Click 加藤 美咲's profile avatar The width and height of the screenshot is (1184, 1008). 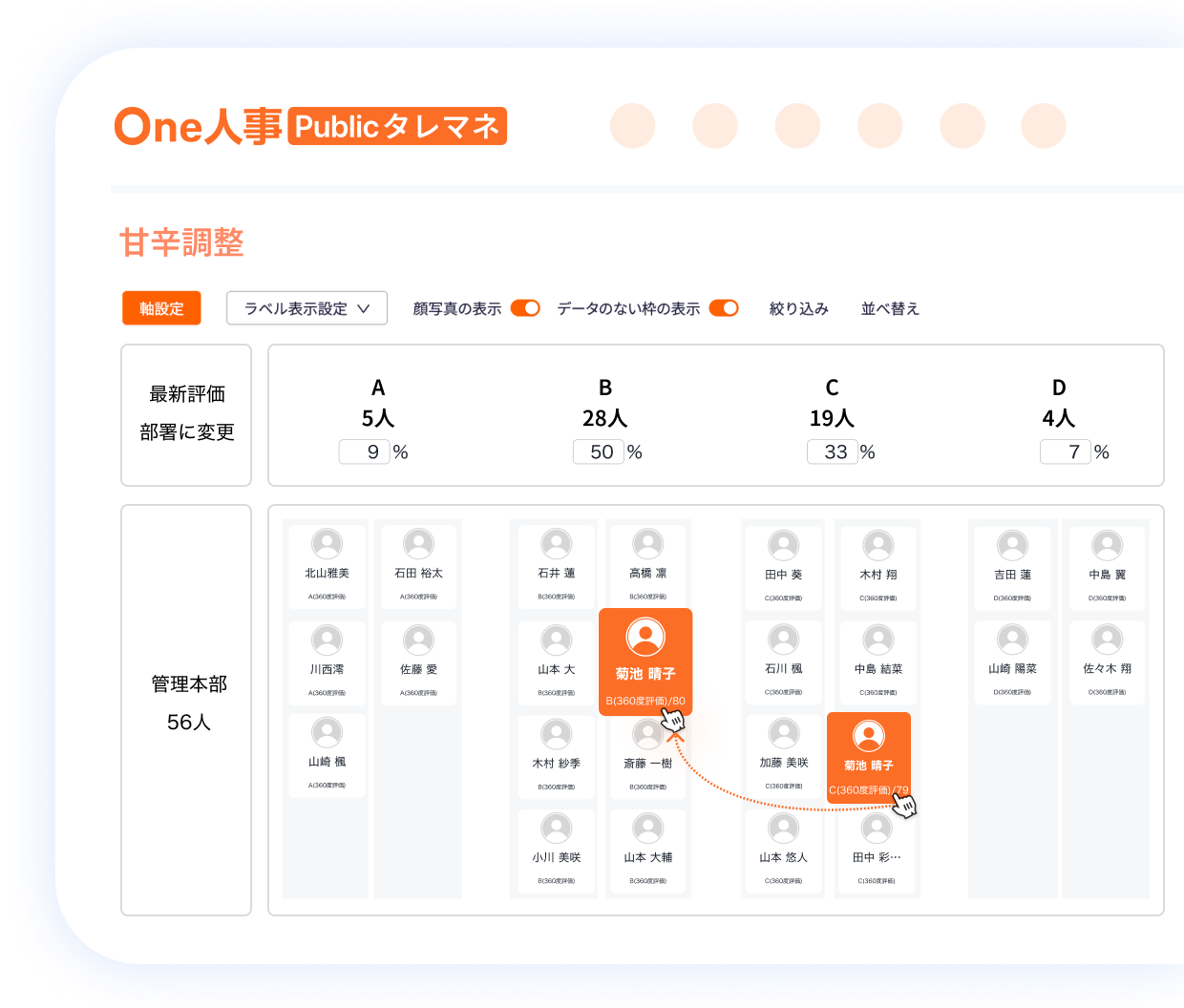point(783,733)
